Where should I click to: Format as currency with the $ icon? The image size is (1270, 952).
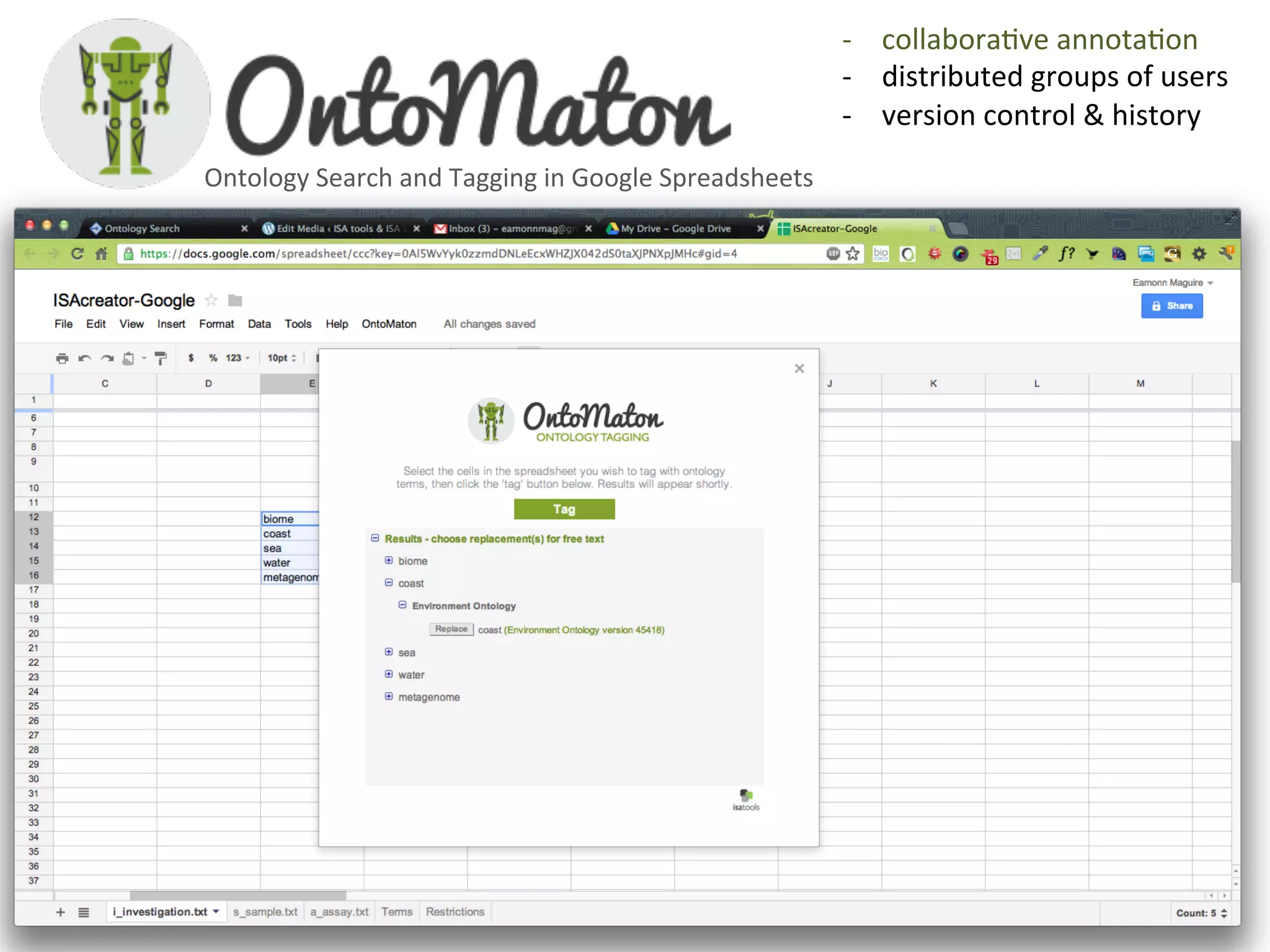[x=191, y=358]
